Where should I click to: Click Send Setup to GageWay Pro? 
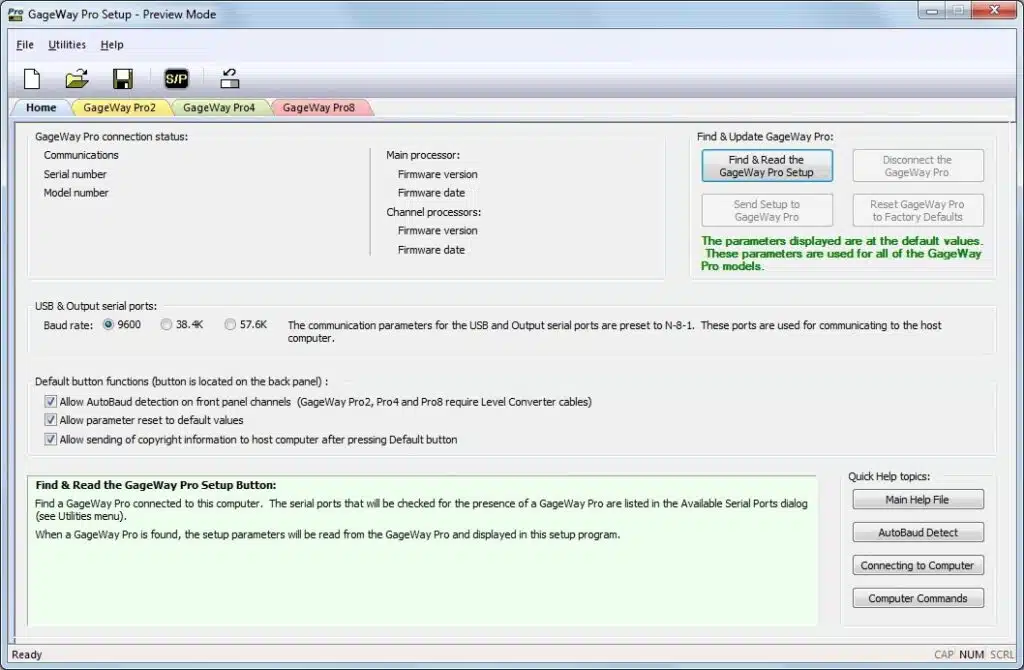coord(767,210)
